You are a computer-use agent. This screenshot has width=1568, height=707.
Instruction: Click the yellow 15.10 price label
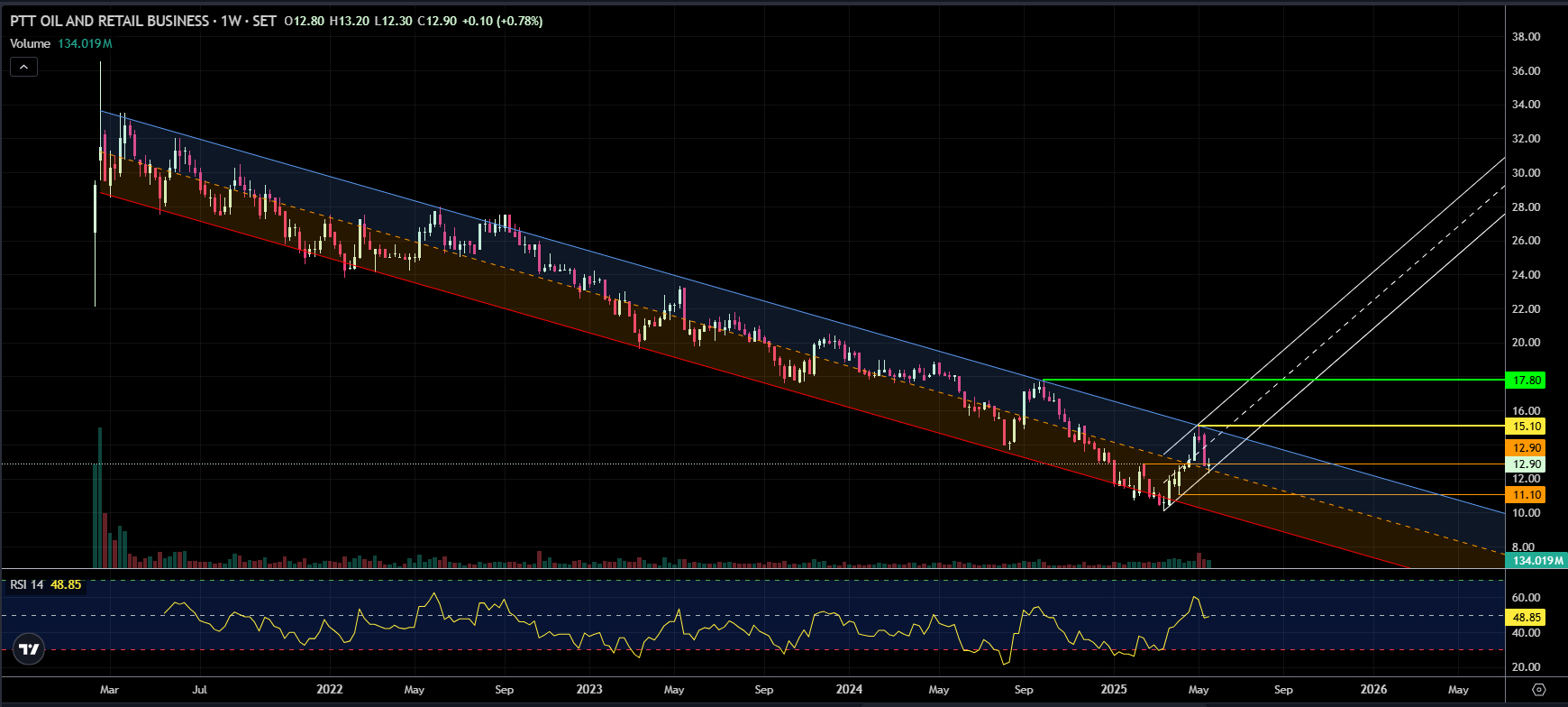1527,427
